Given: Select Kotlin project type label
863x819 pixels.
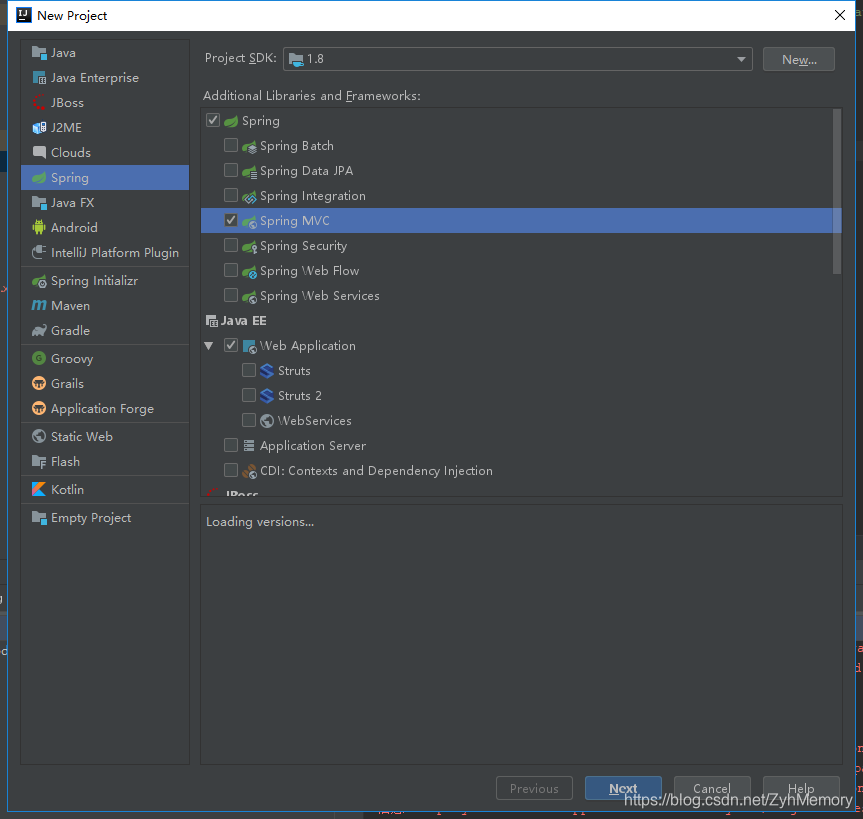Looking at the screenshot, I should (x=68, y=490).
